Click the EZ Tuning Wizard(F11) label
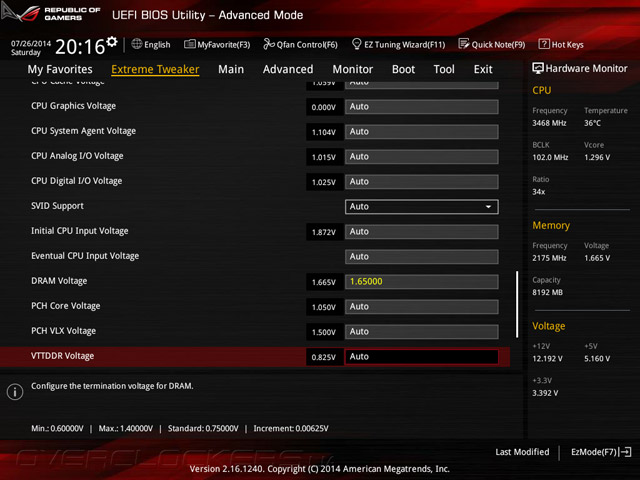This screenshot has height=480, width=640. pyautogui.click(x=404, y=44)
